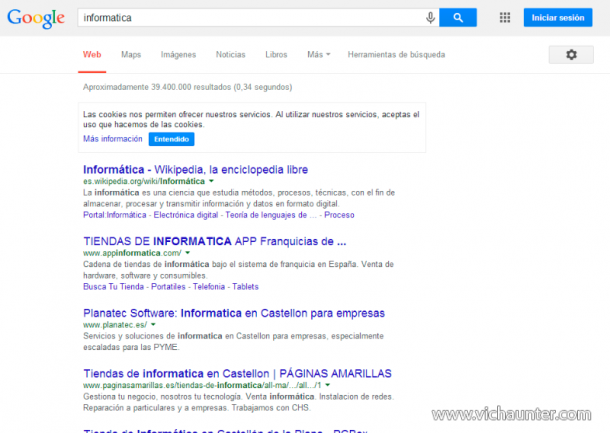Viewport: 610px width, 433px height.
Task: Open the Busca Tu Tienda sitelink
Action: [113, 287]
